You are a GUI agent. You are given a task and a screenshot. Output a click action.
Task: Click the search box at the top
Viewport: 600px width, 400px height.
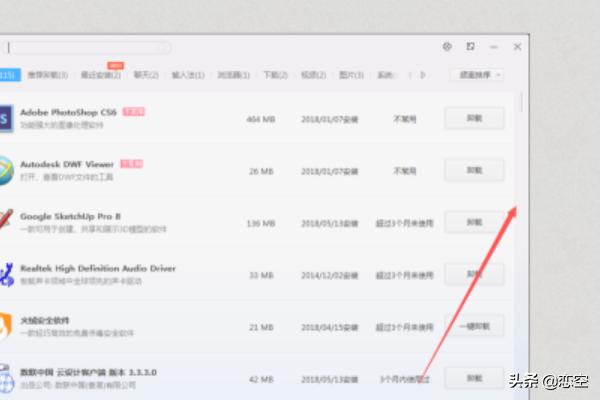point(90,47)
